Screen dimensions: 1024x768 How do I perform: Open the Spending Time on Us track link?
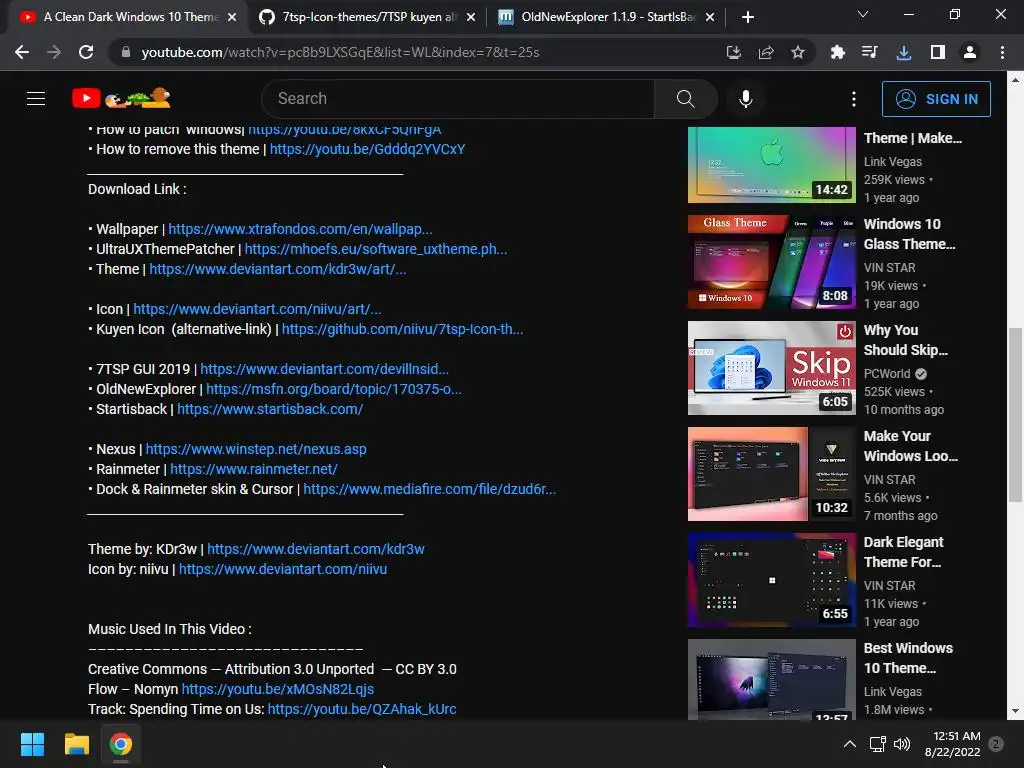coord(362,709)
